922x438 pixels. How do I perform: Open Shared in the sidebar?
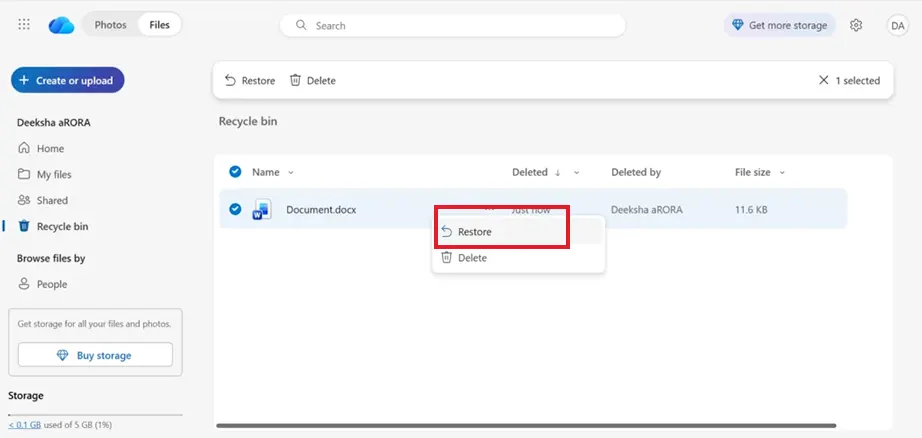[x=43, y=200]
